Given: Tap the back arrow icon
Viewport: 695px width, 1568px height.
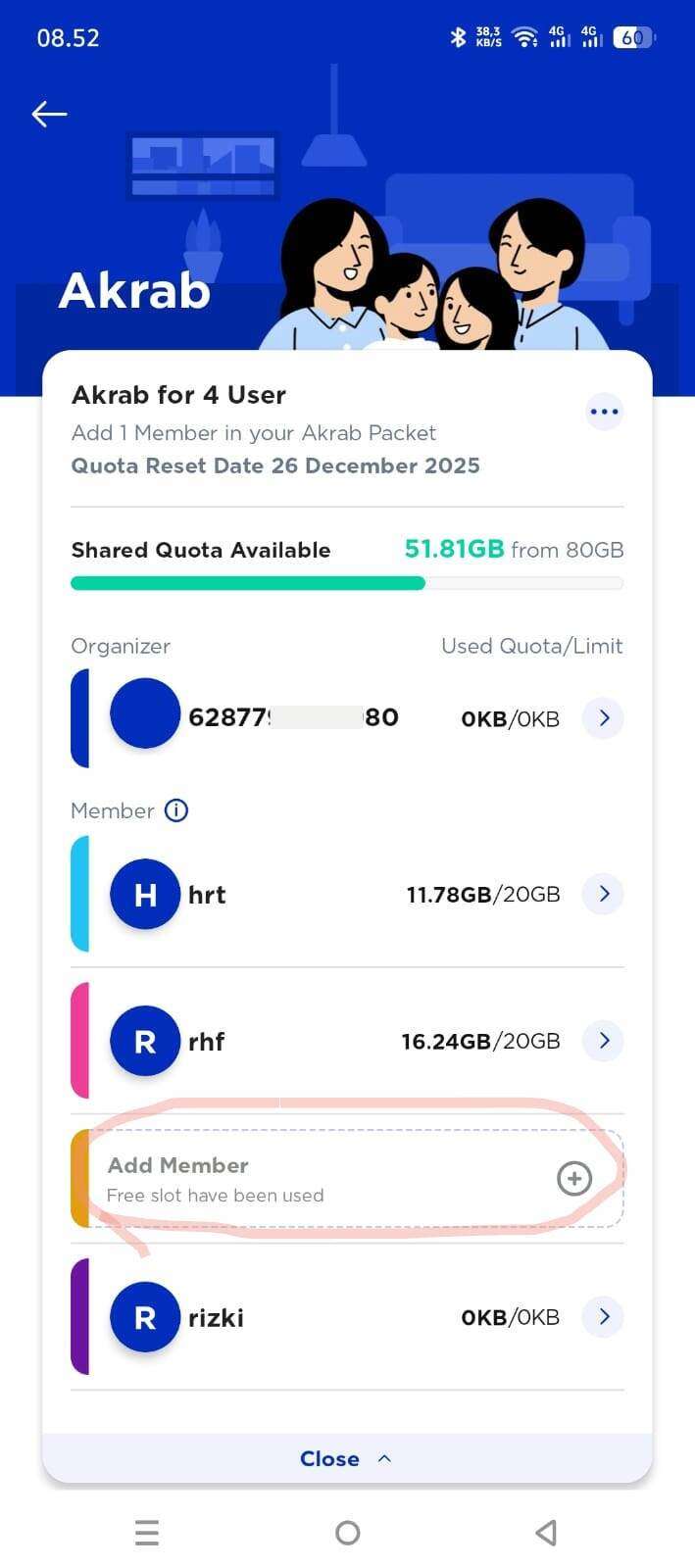Looking at the screenshot, I should (49, 114).
